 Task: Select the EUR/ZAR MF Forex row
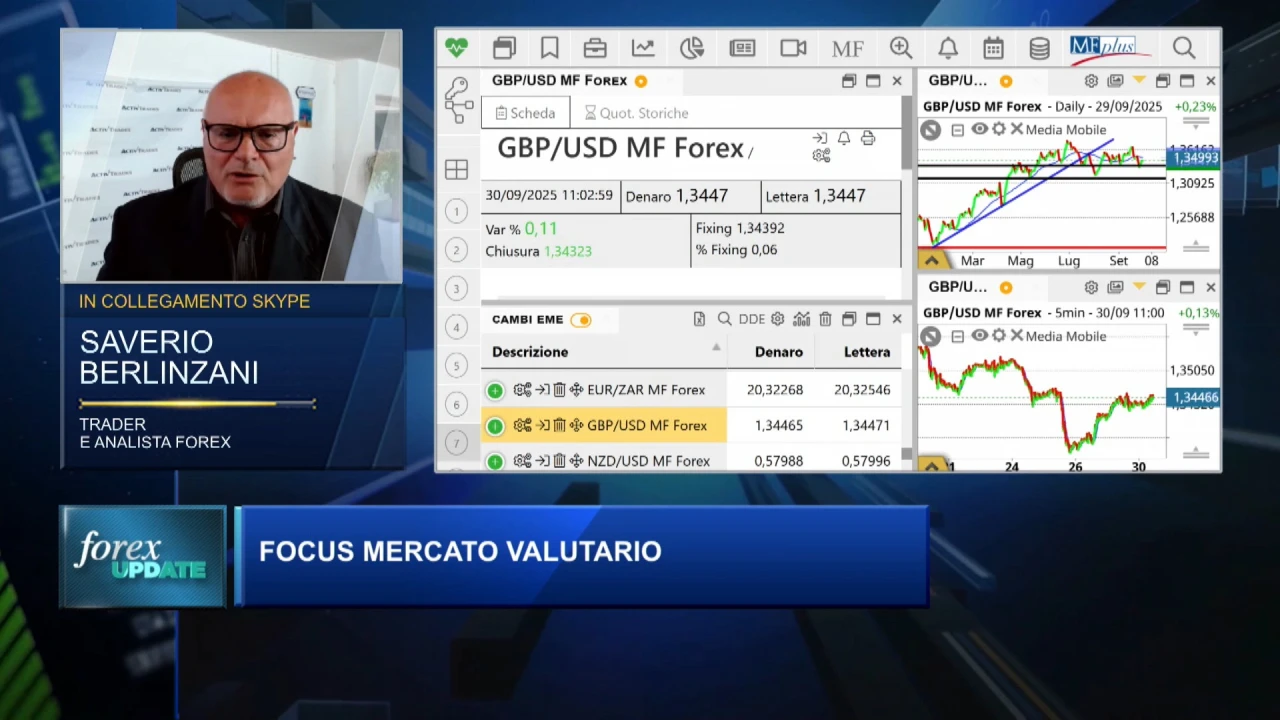click(x=690, y=390)
